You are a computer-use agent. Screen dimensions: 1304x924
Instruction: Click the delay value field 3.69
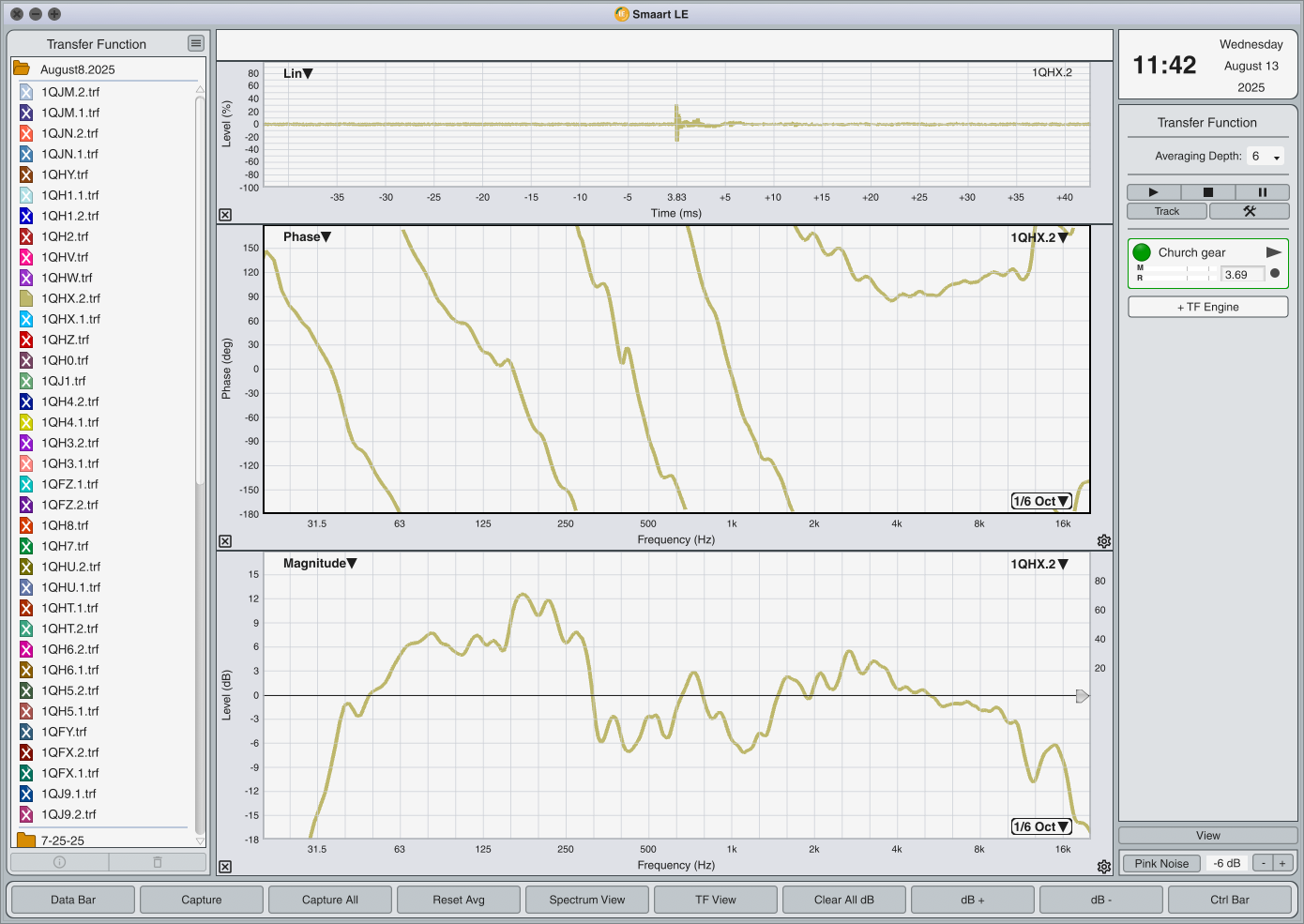1243,274
